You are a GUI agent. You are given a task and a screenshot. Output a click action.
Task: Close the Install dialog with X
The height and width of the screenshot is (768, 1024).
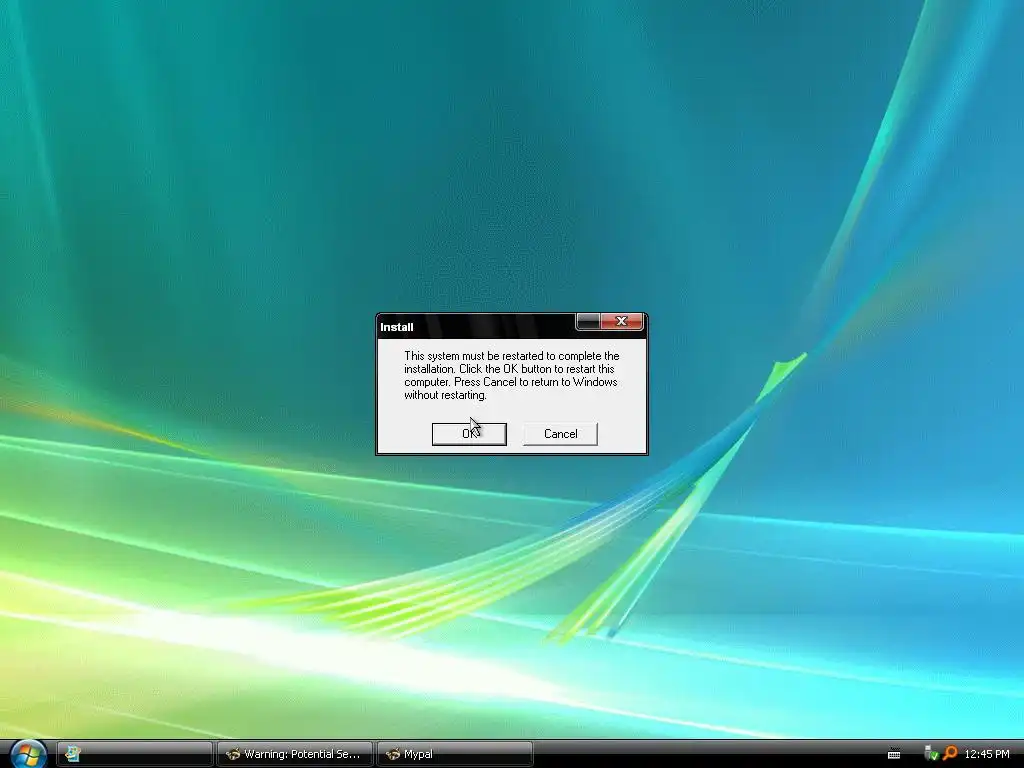click(621, 321)
